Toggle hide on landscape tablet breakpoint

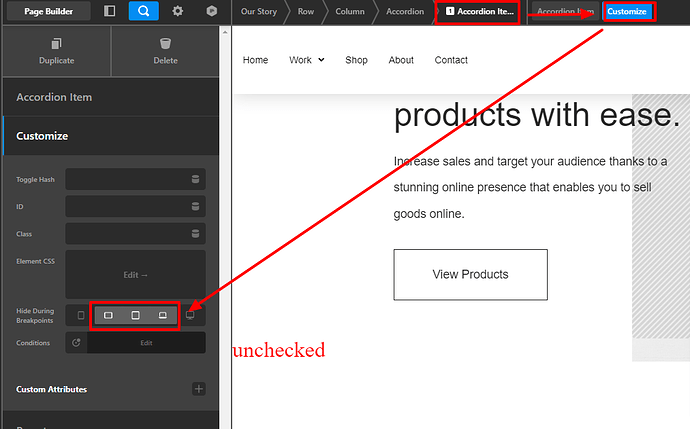click(108, 315)
